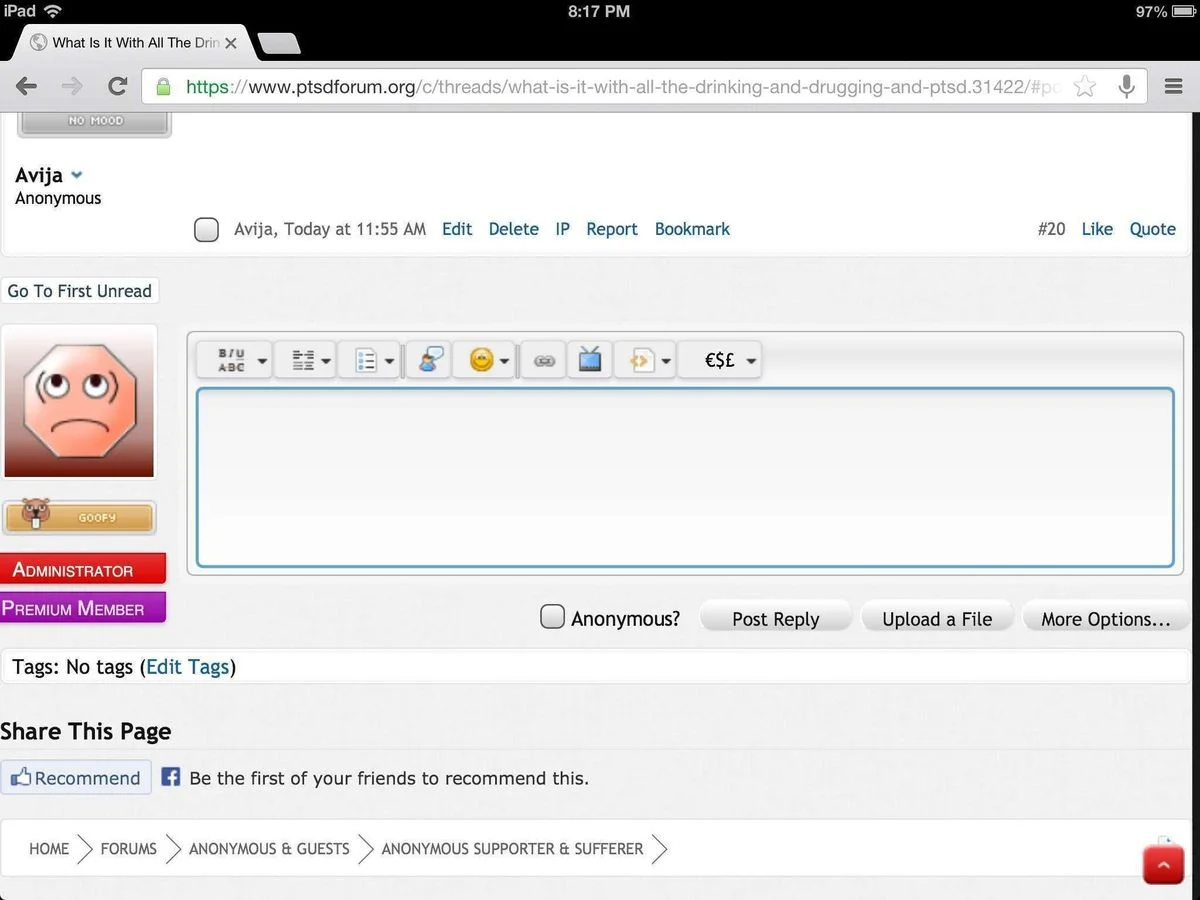Like Avija's post

pos(1097,229)
